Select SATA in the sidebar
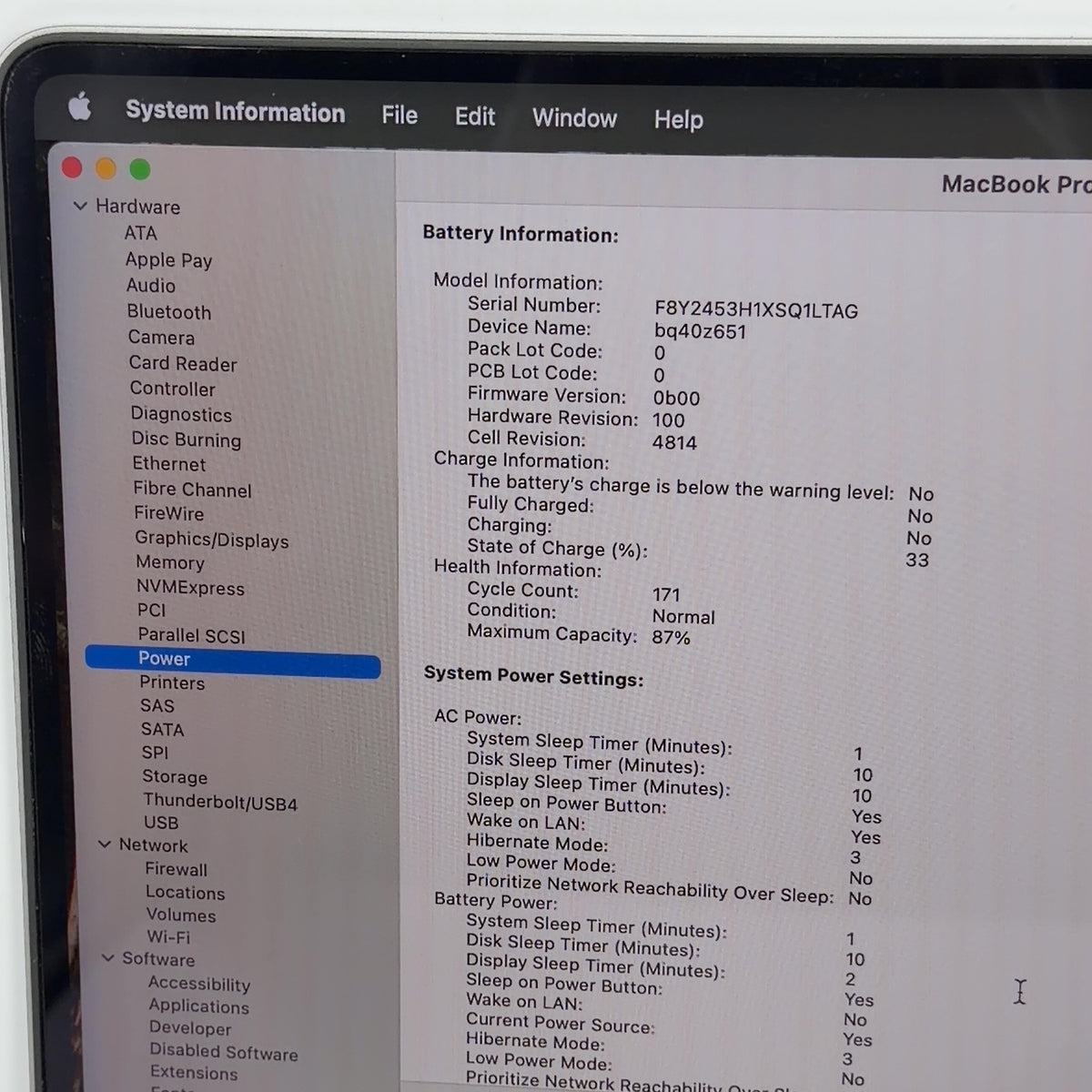The image size is (1092, 1092). click(162, 730)
